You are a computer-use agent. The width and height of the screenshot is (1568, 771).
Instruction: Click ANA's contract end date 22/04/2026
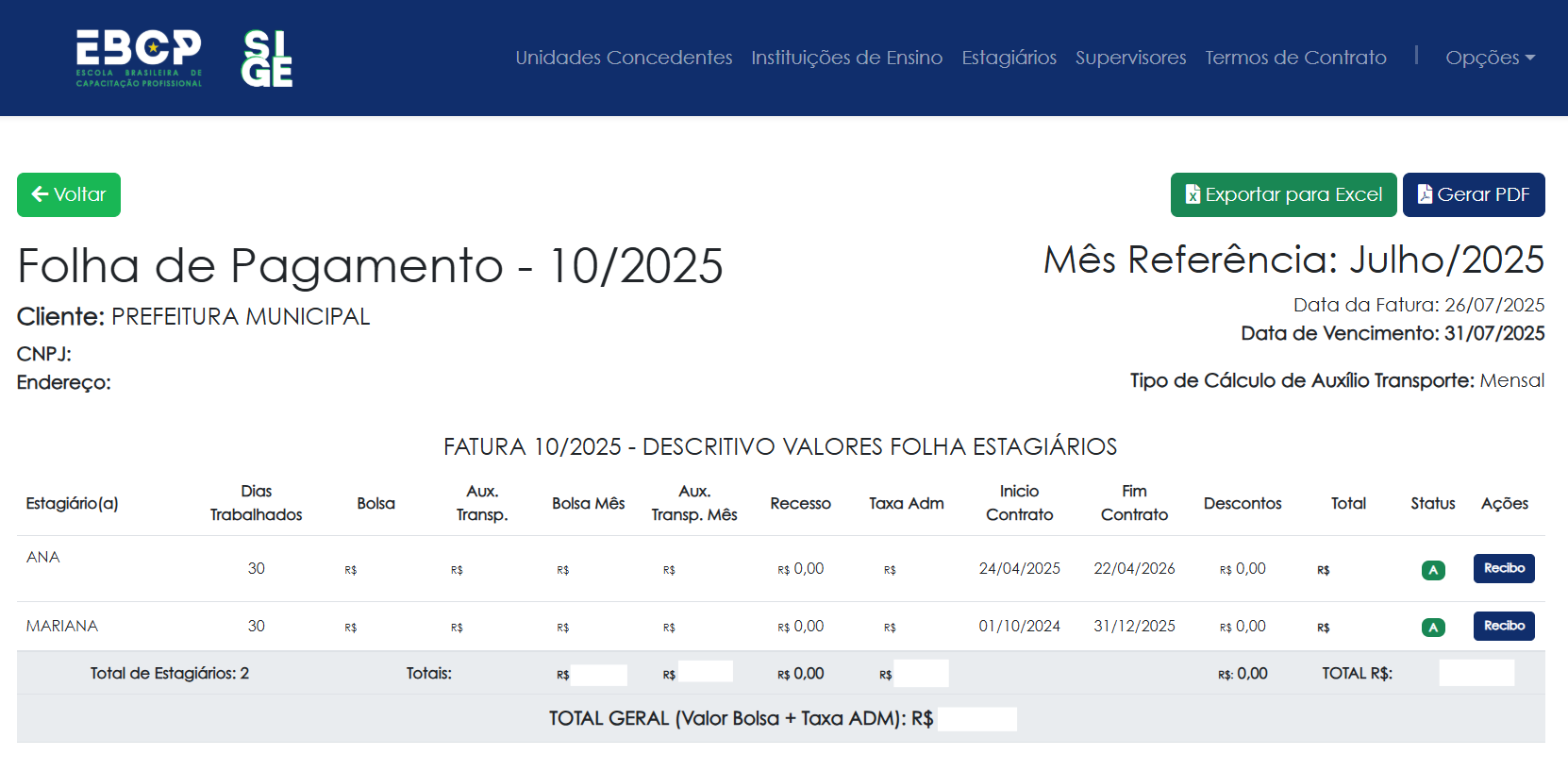(1134, 568)
